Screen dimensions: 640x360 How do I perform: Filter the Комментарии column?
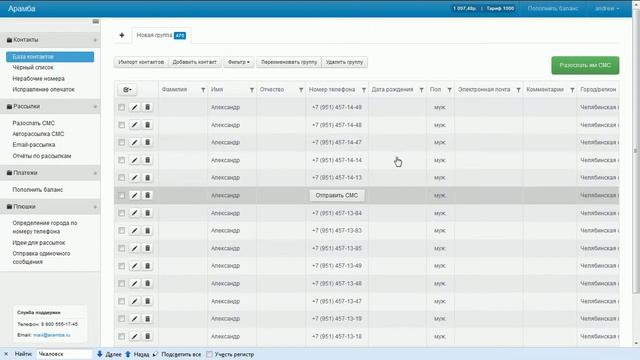click(x=572, y=90)
